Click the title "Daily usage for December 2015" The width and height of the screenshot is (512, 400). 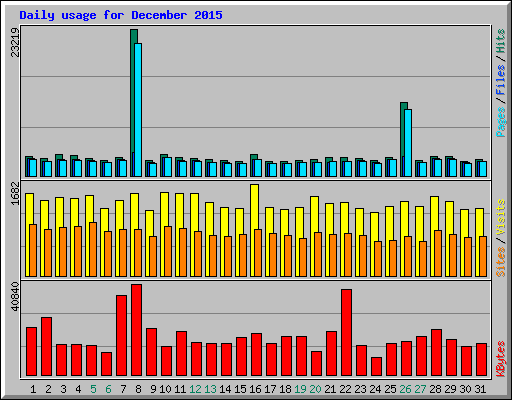click(121, 15)
